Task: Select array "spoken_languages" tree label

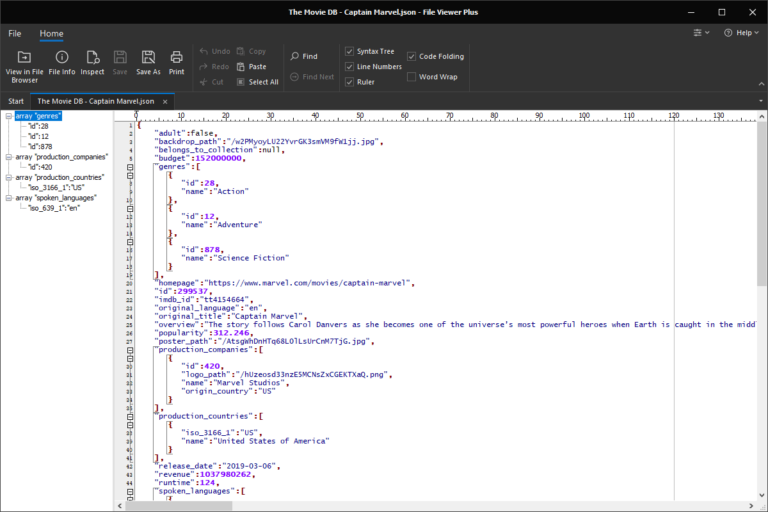Action: coord(56,198)
